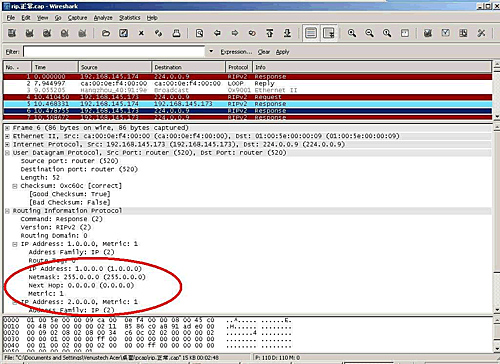Toggle packet list colorization
Image resolution: width=500 pixels, height=364 pixels.
pos(311,33)
